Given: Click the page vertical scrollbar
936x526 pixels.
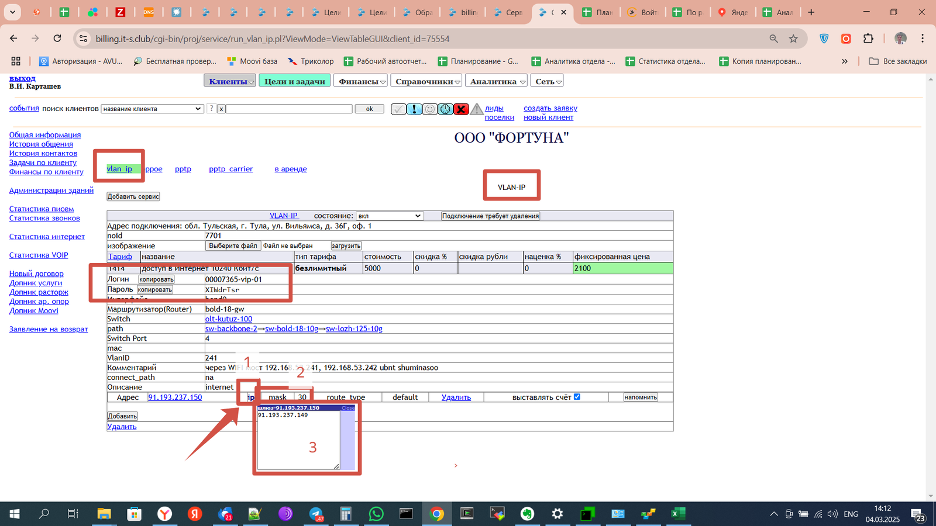Looking at the screenshot, I should [931, 288].
